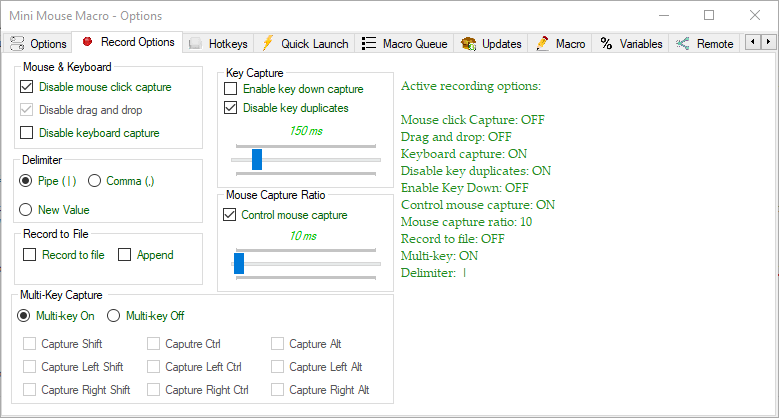Choose Multi-key Off radio button
The image size is (779, 418).
[x=113, y=316]
